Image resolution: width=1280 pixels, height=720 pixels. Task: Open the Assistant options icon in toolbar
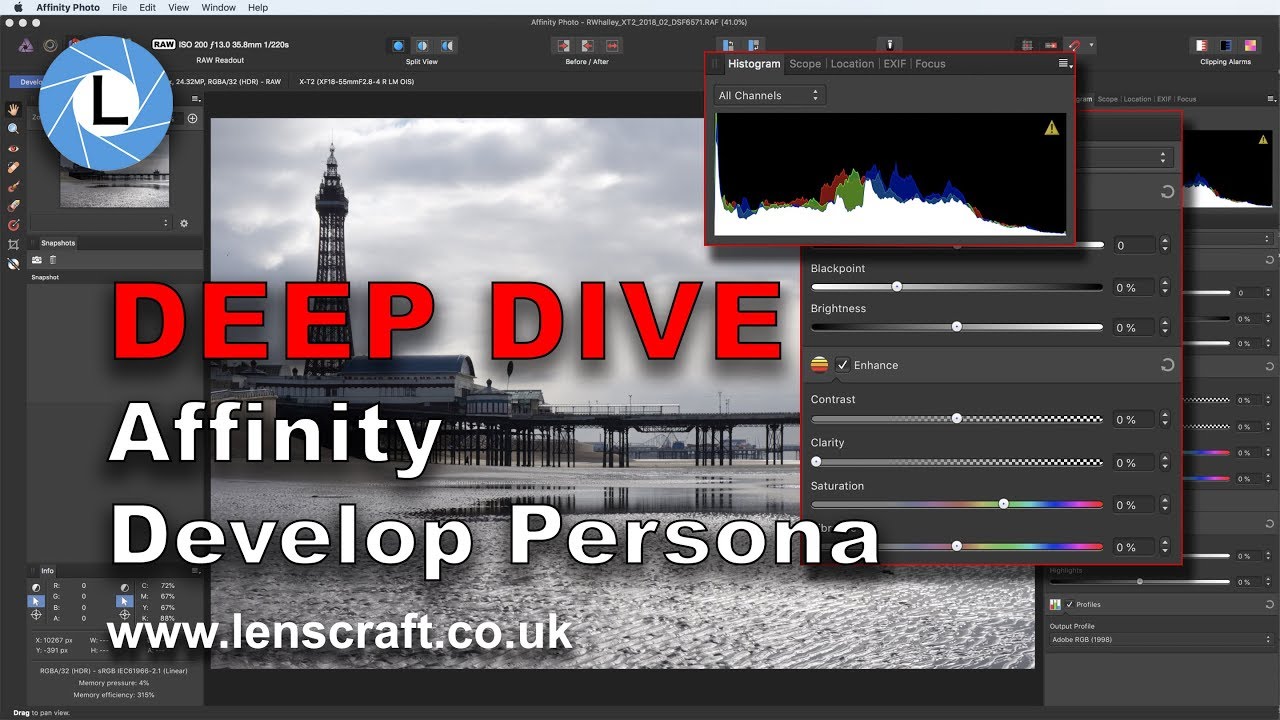point(889,44)
